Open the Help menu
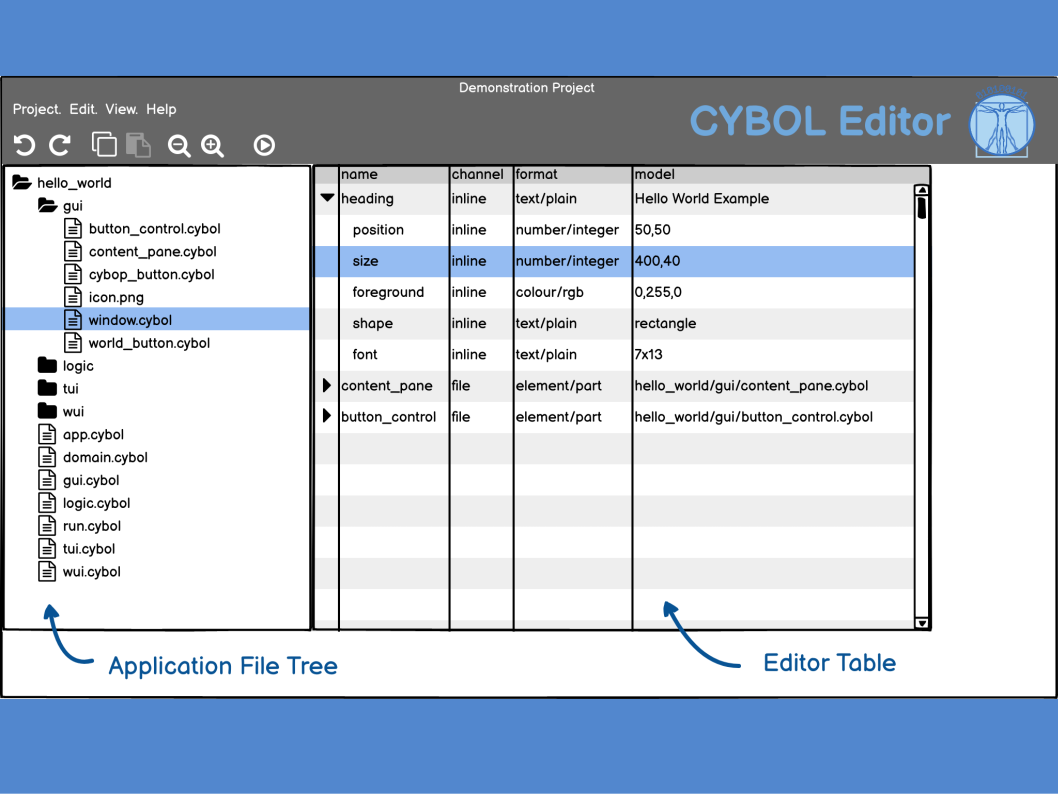Screen dimensions: 1058x794 coord(161,110)
